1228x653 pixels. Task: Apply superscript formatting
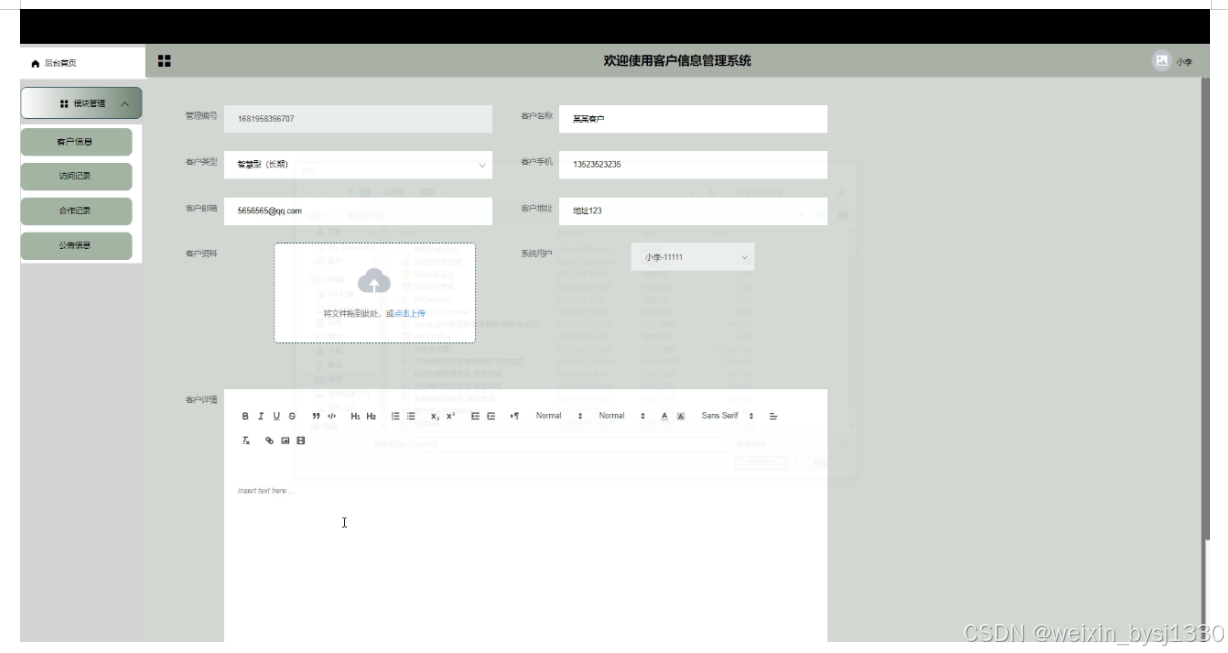tap(451, 416)
